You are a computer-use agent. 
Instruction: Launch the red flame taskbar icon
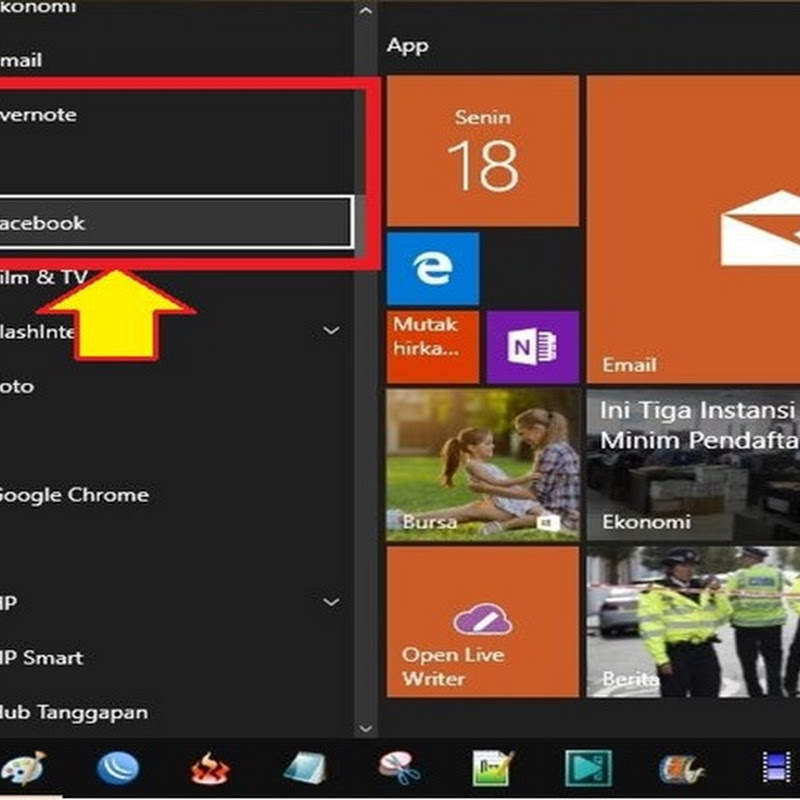(210, 769)
